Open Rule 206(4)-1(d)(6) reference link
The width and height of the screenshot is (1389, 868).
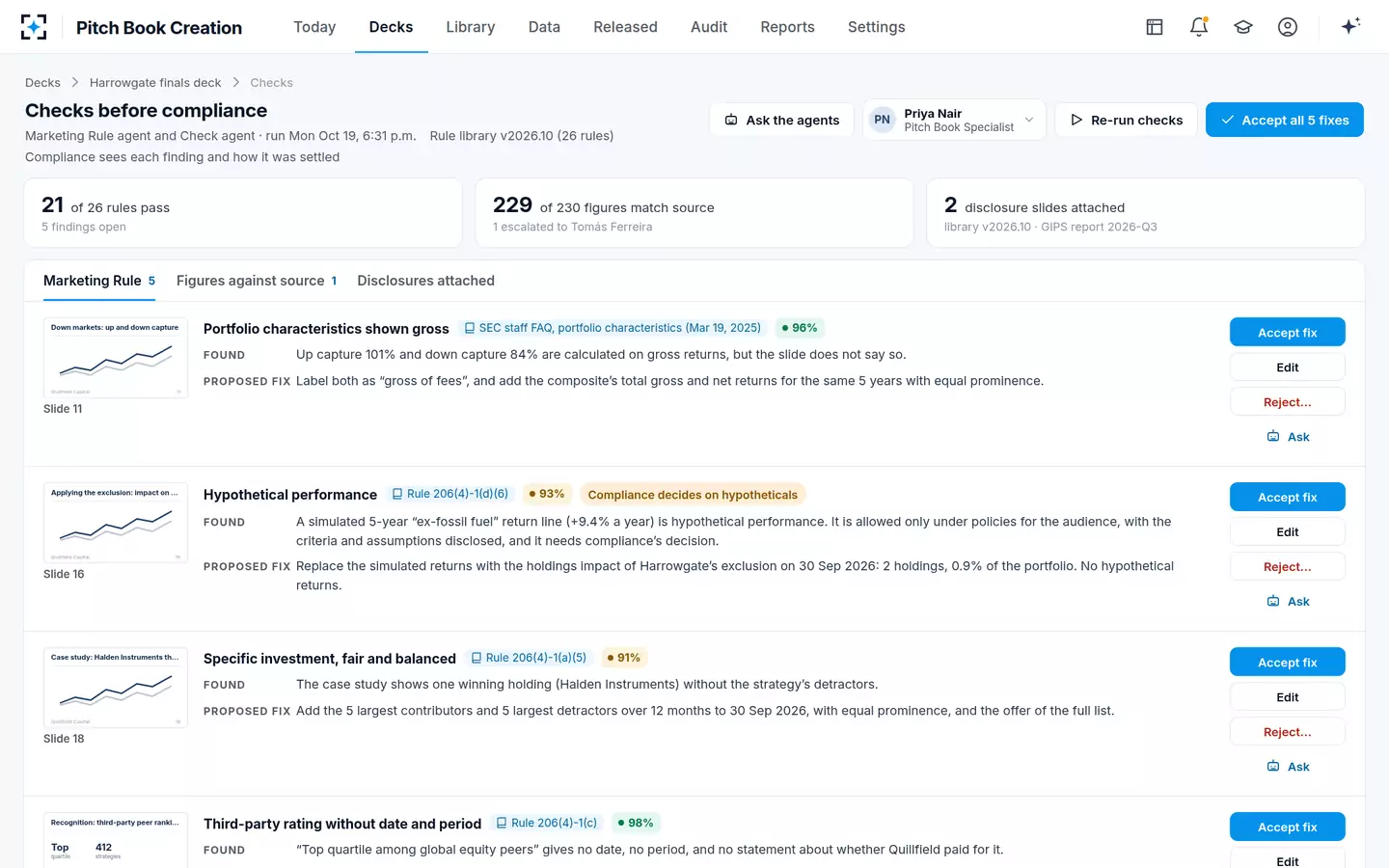[x=450, y=494]
